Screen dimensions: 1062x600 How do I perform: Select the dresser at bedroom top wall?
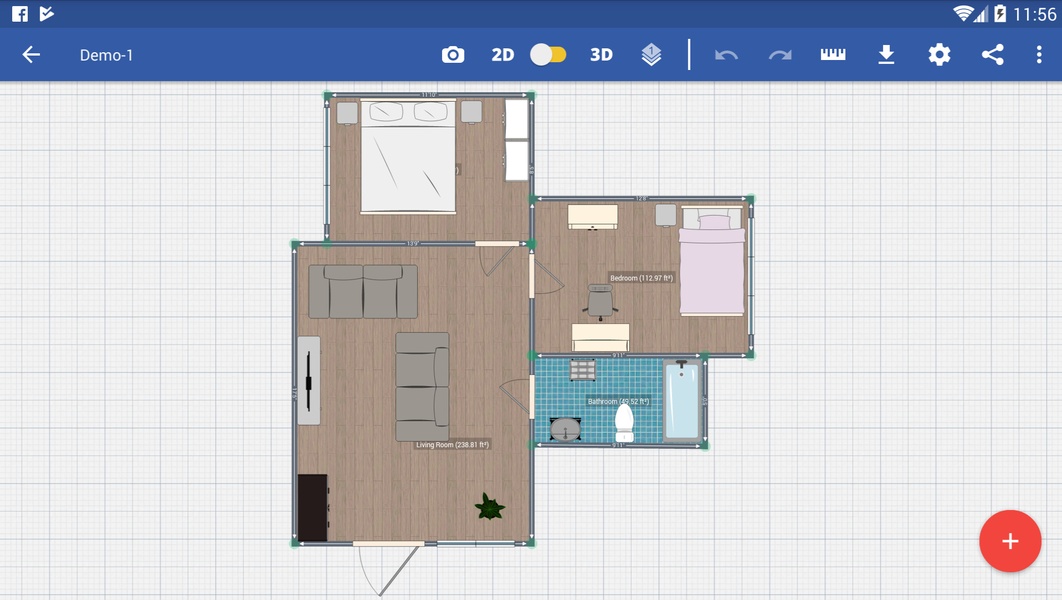(593, 217)
